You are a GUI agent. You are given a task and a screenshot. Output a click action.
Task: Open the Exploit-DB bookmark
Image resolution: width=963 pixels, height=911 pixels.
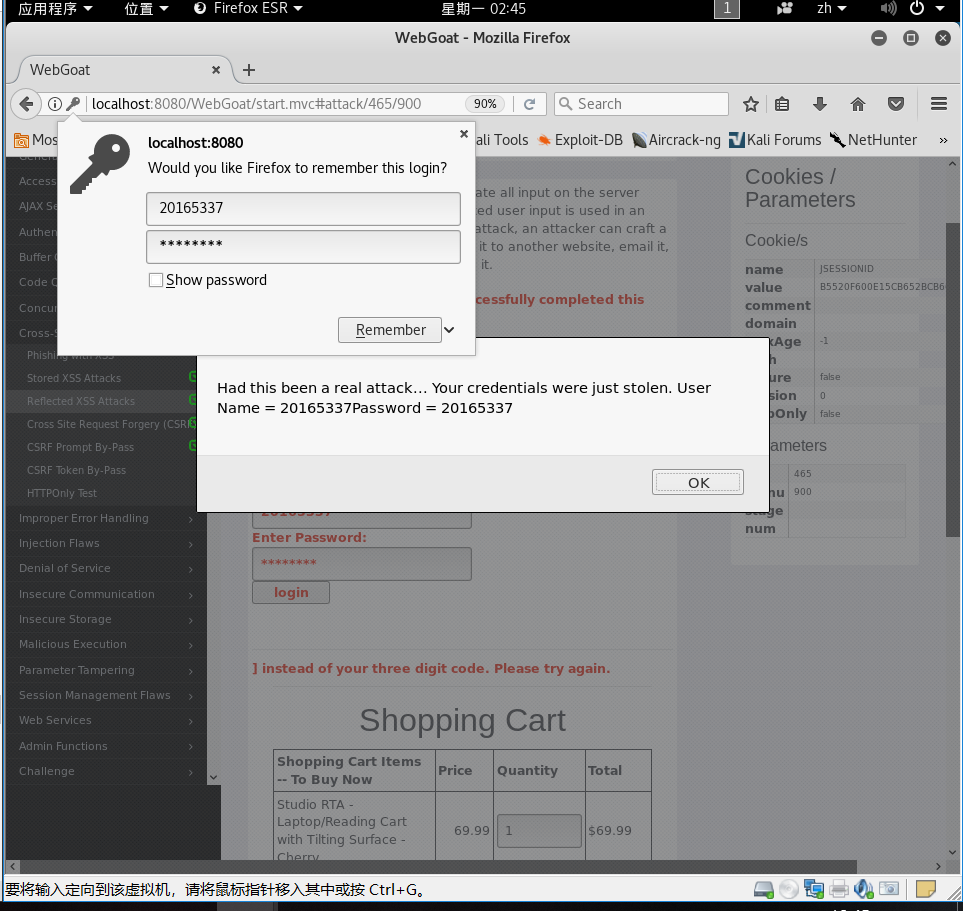[x=580, y=140]
